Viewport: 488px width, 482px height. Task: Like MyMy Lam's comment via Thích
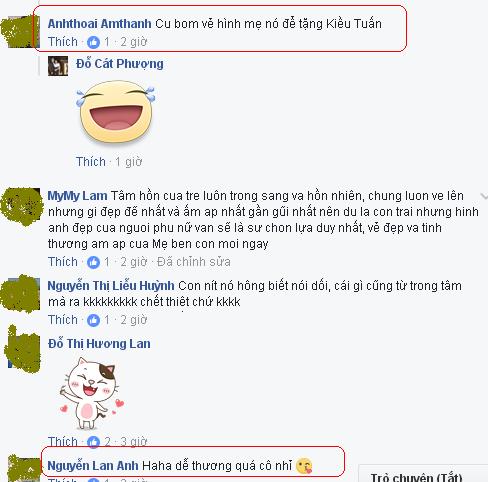click(x=63, y=262)
